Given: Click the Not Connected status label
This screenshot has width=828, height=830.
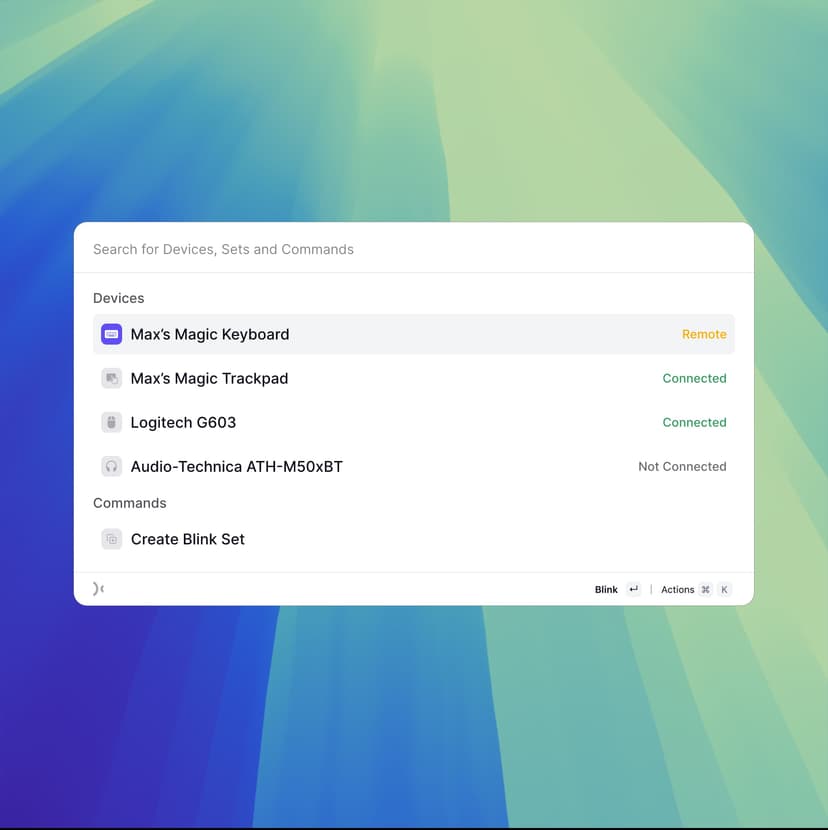Looking at the screenshot, I should [x=682, y=466].
